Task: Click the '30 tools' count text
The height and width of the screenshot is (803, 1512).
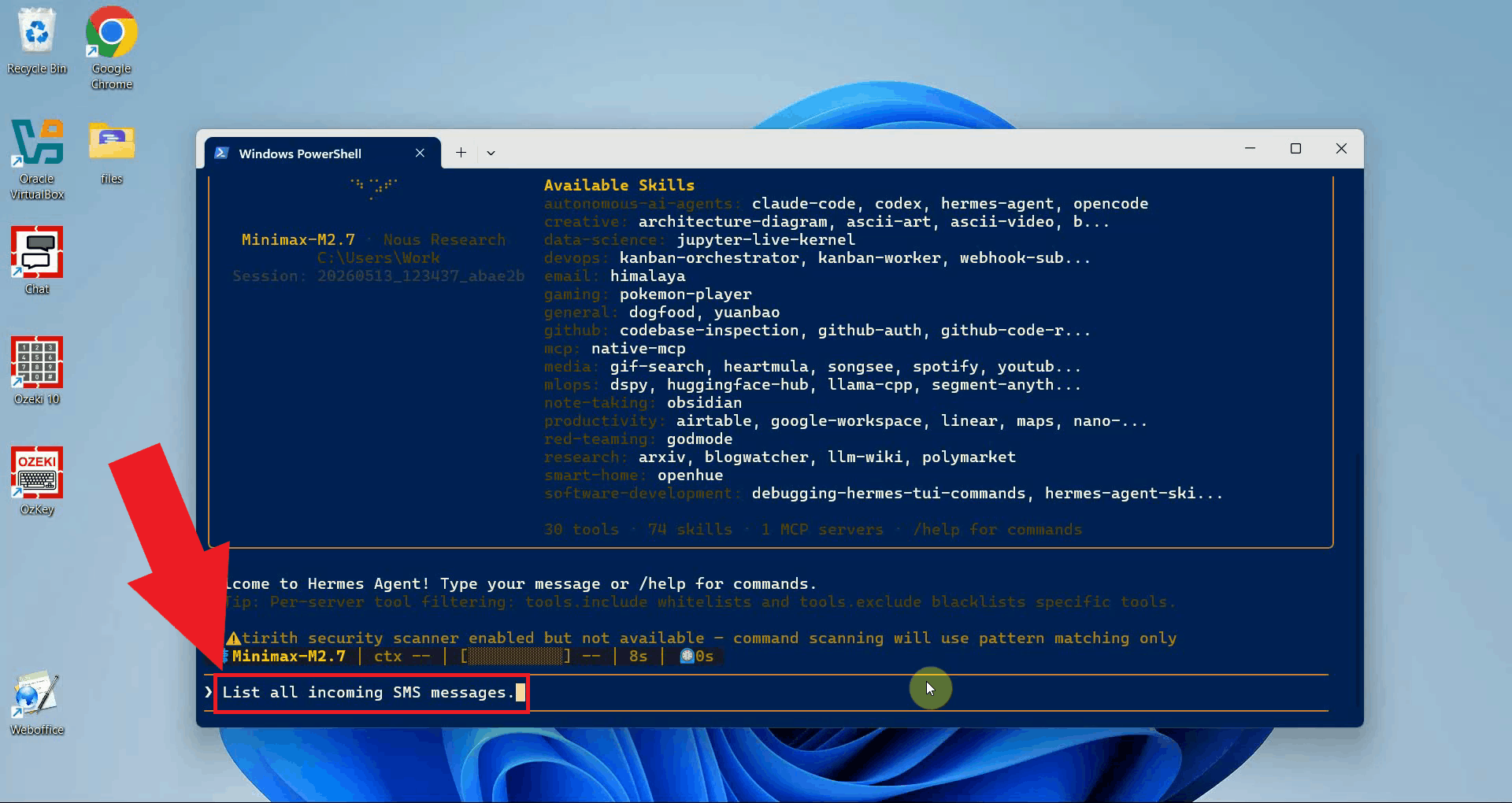Action: tap(581, 530)
